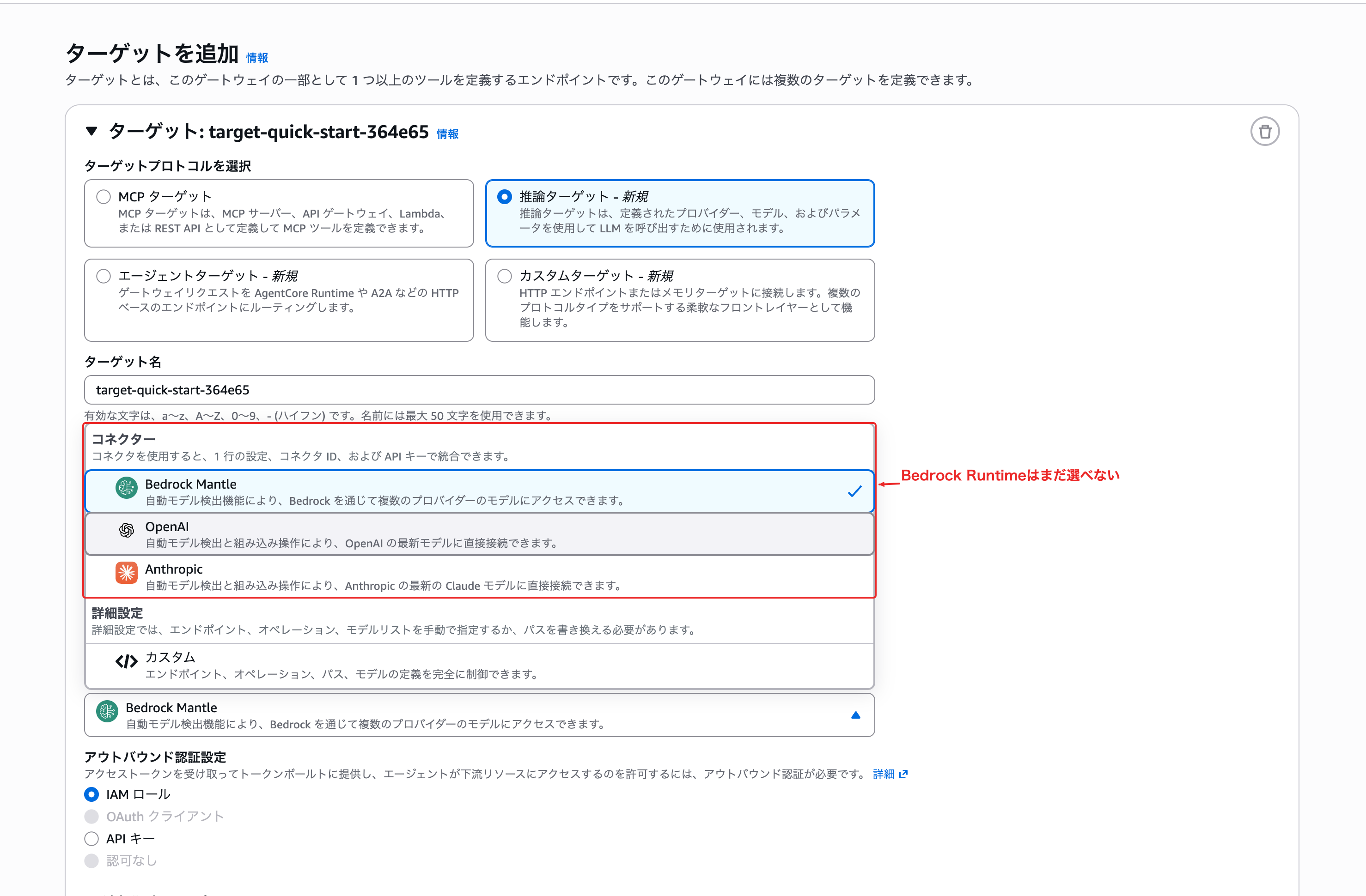
Task: Select IAM ロール outbound auth option
Action: [91, 794]
